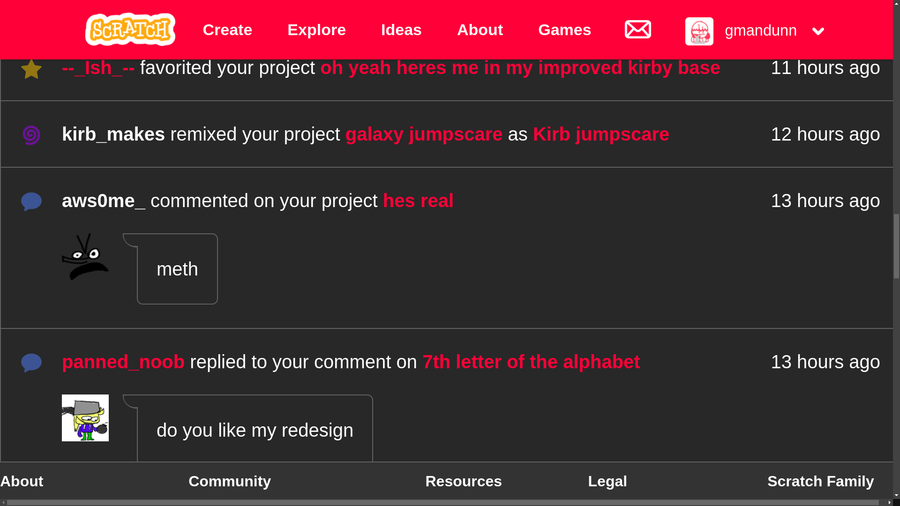Open the messages envelope icon
This screenshot has width=900, height=506.
[x=638, y=30]
